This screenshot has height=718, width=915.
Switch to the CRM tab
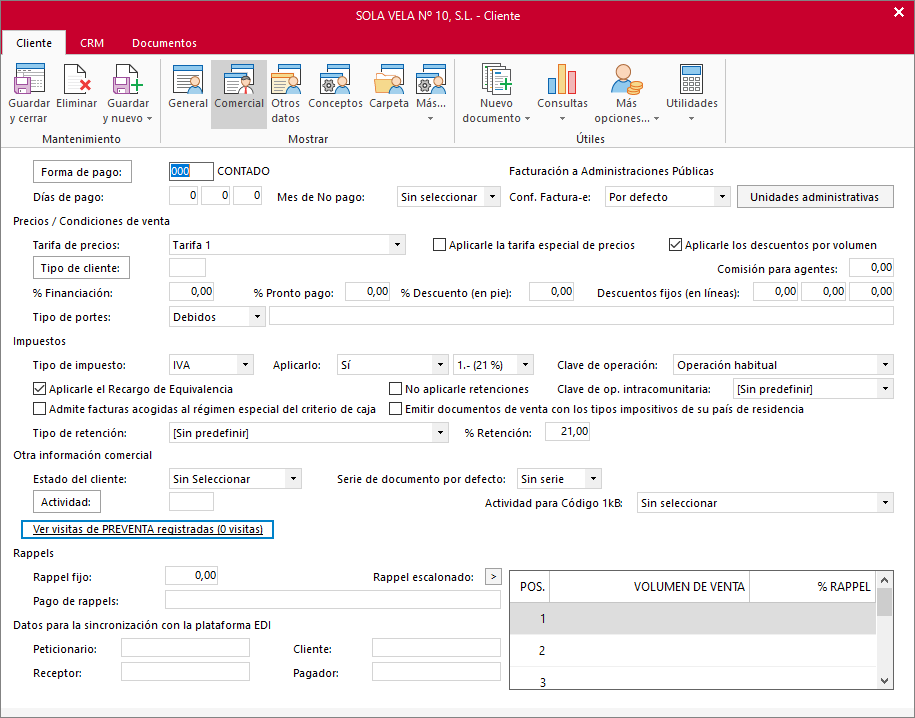[92, 43]
